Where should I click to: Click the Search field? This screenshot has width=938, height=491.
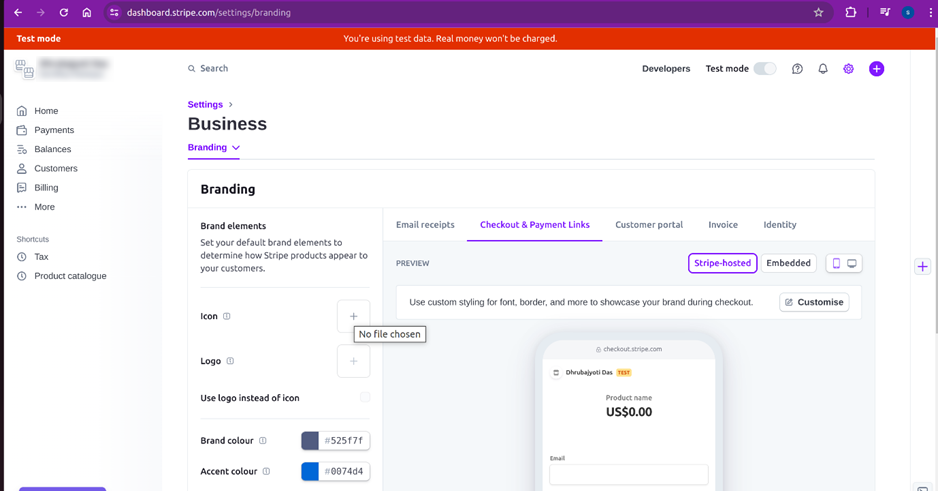tap(214, 69)
